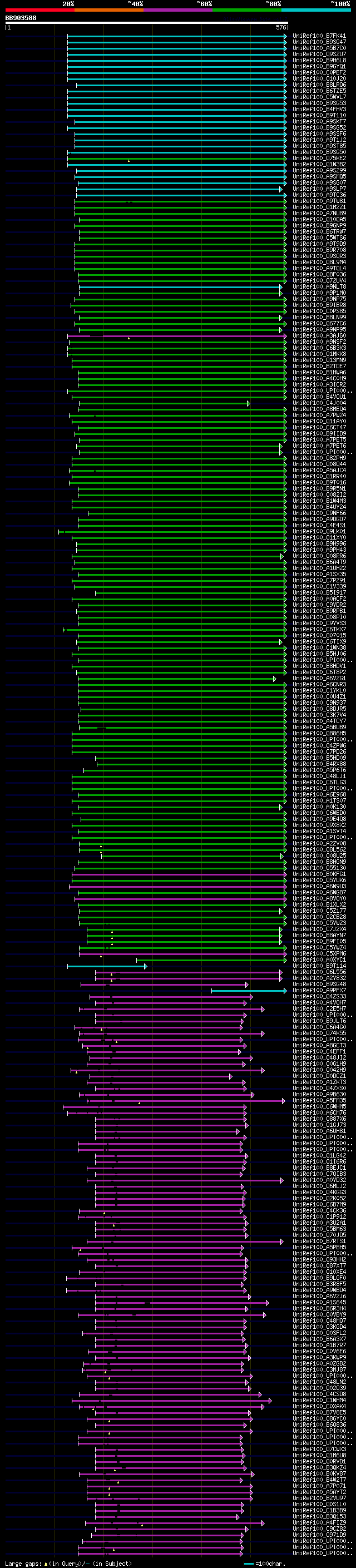Select the UniRef100_A8VQY0 label

(x=319, y=898)
